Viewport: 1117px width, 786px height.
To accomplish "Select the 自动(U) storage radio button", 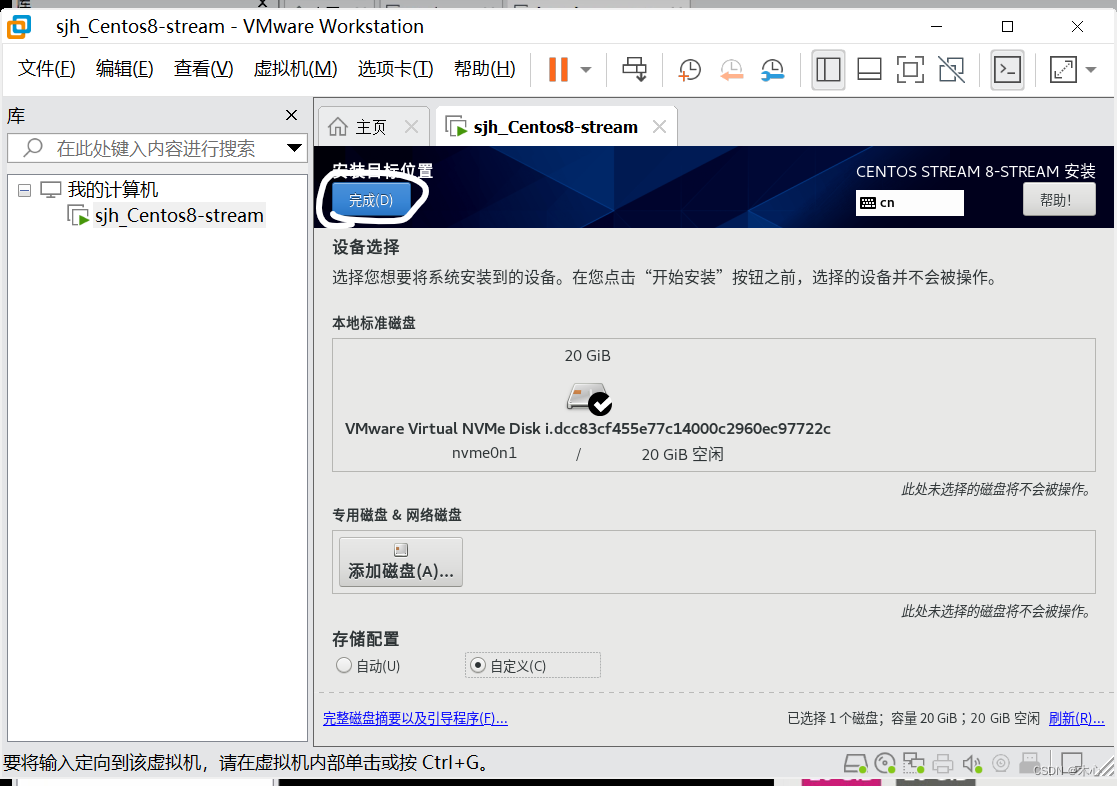I will coord(344,666).
